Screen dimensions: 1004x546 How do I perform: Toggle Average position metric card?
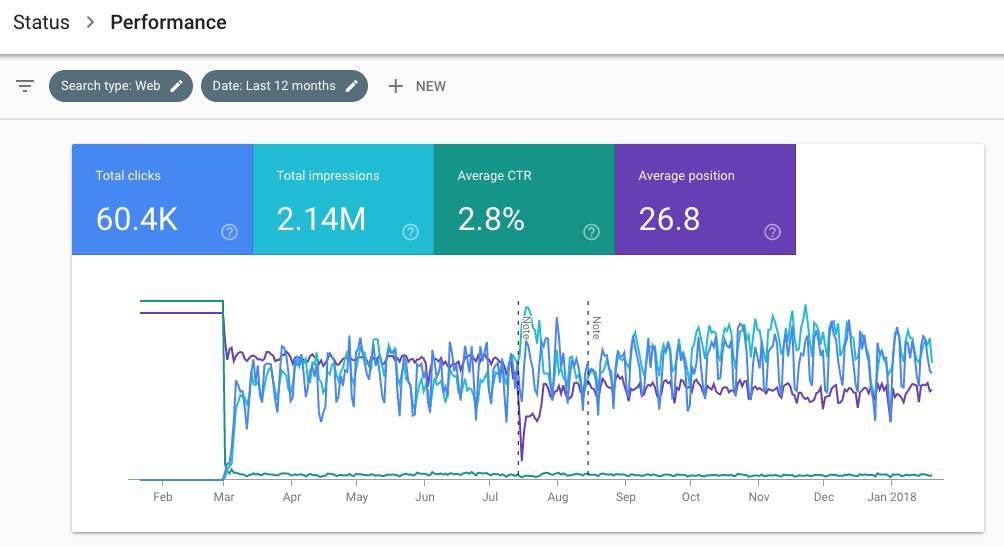click(x=705, y=199)
